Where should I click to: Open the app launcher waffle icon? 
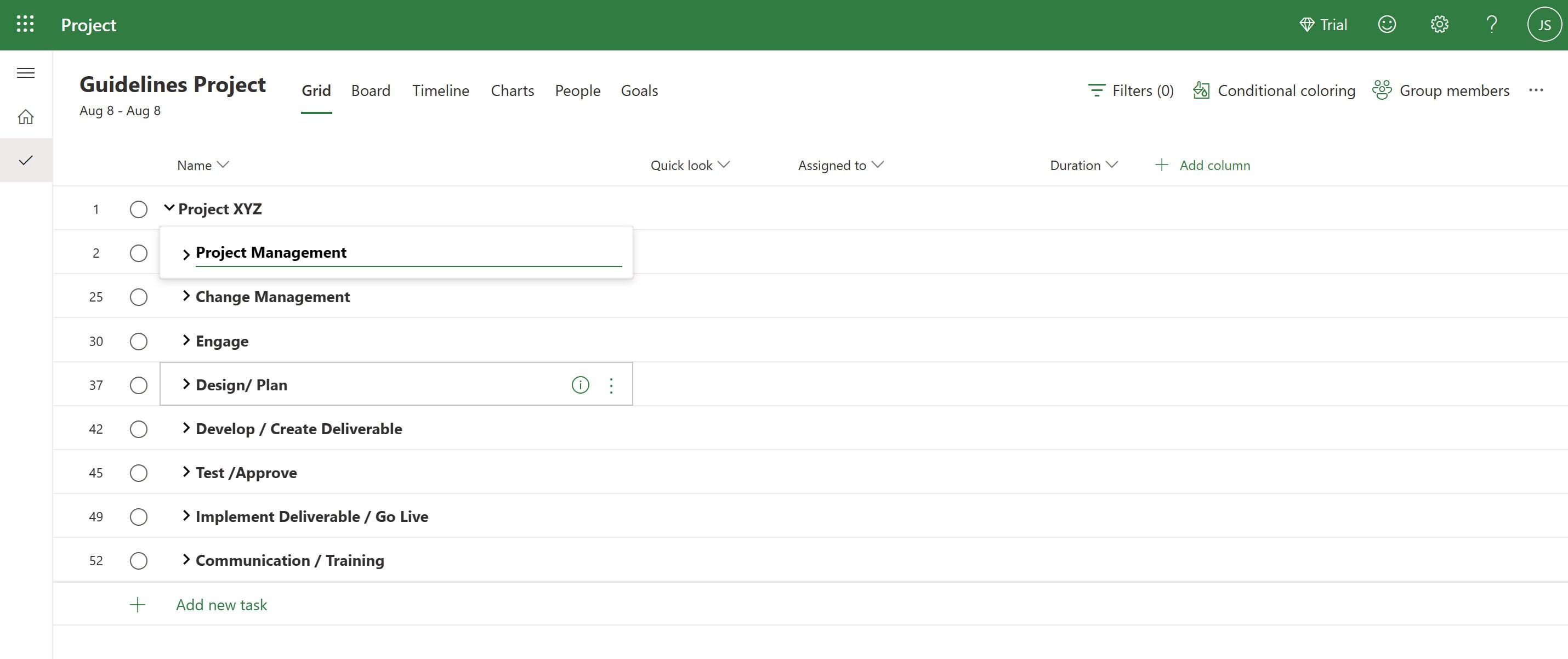pos(25,24)
